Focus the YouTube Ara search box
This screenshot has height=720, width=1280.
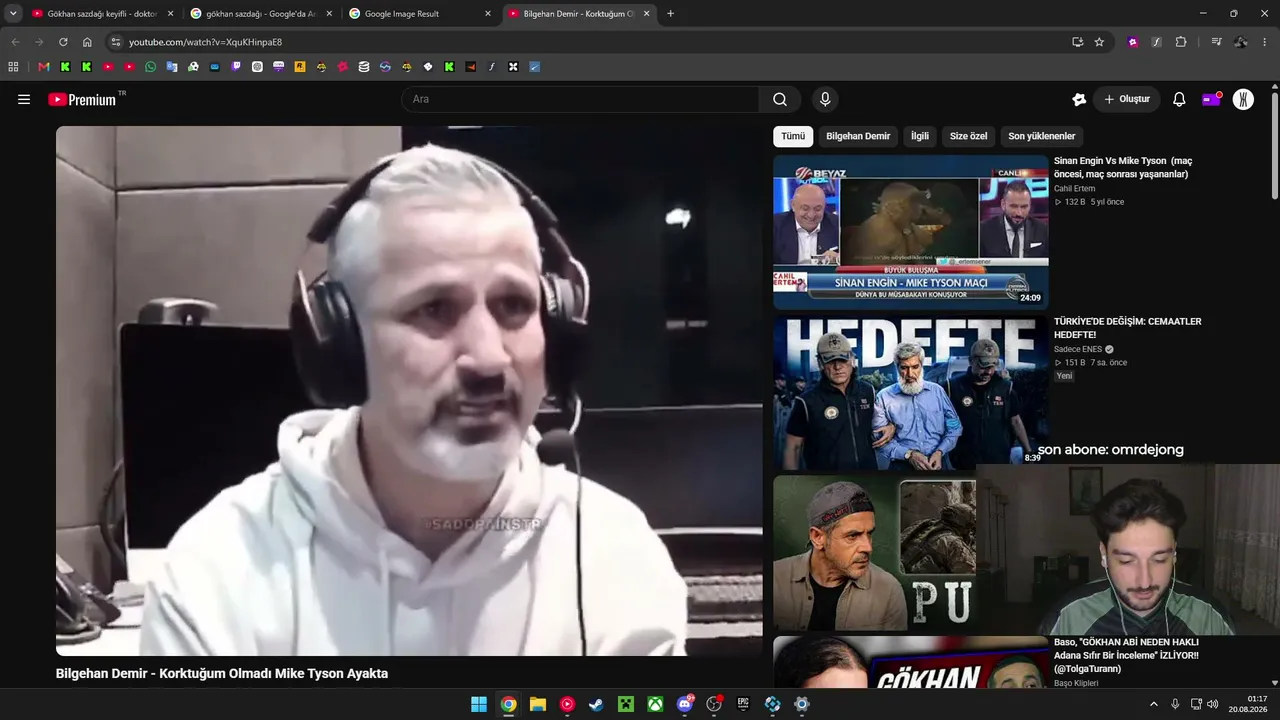[x=580, y=99]
